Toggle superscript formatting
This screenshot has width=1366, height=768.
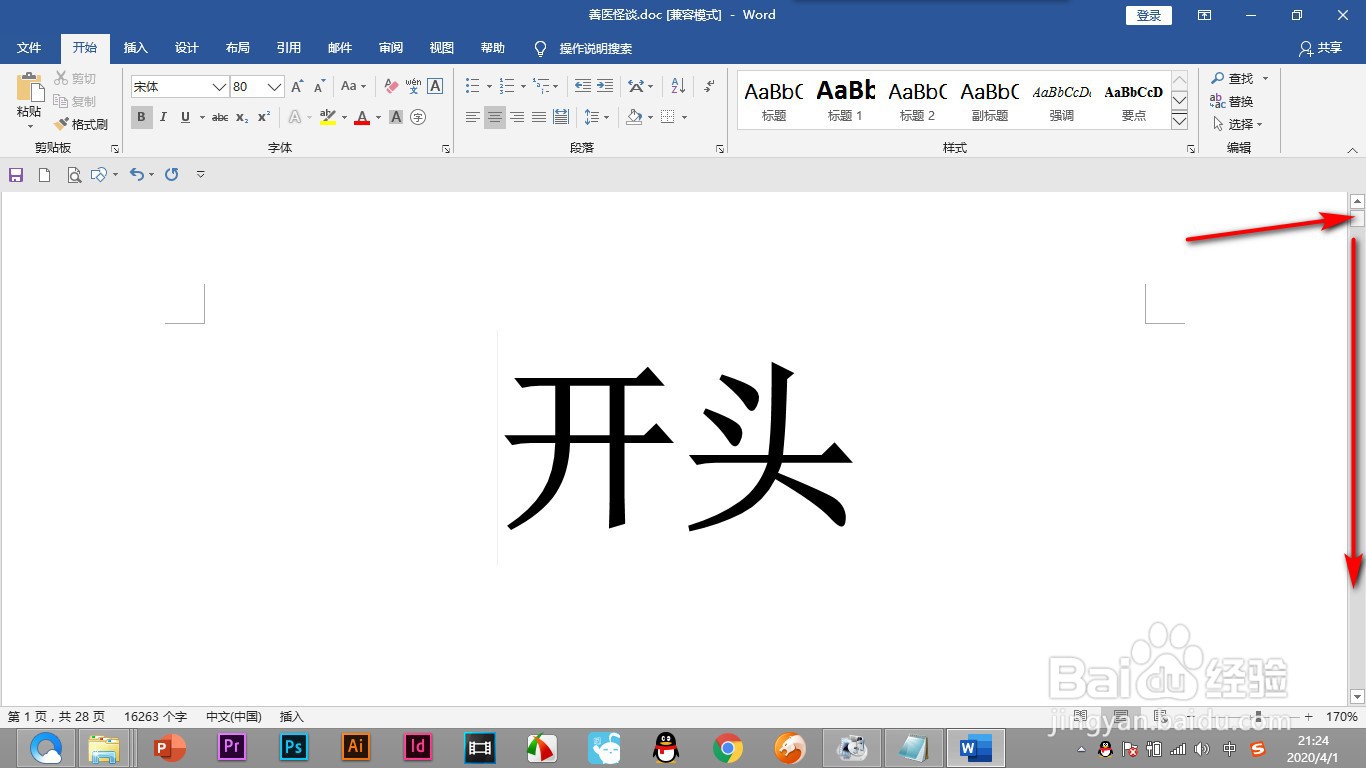(x=264, y=117)
